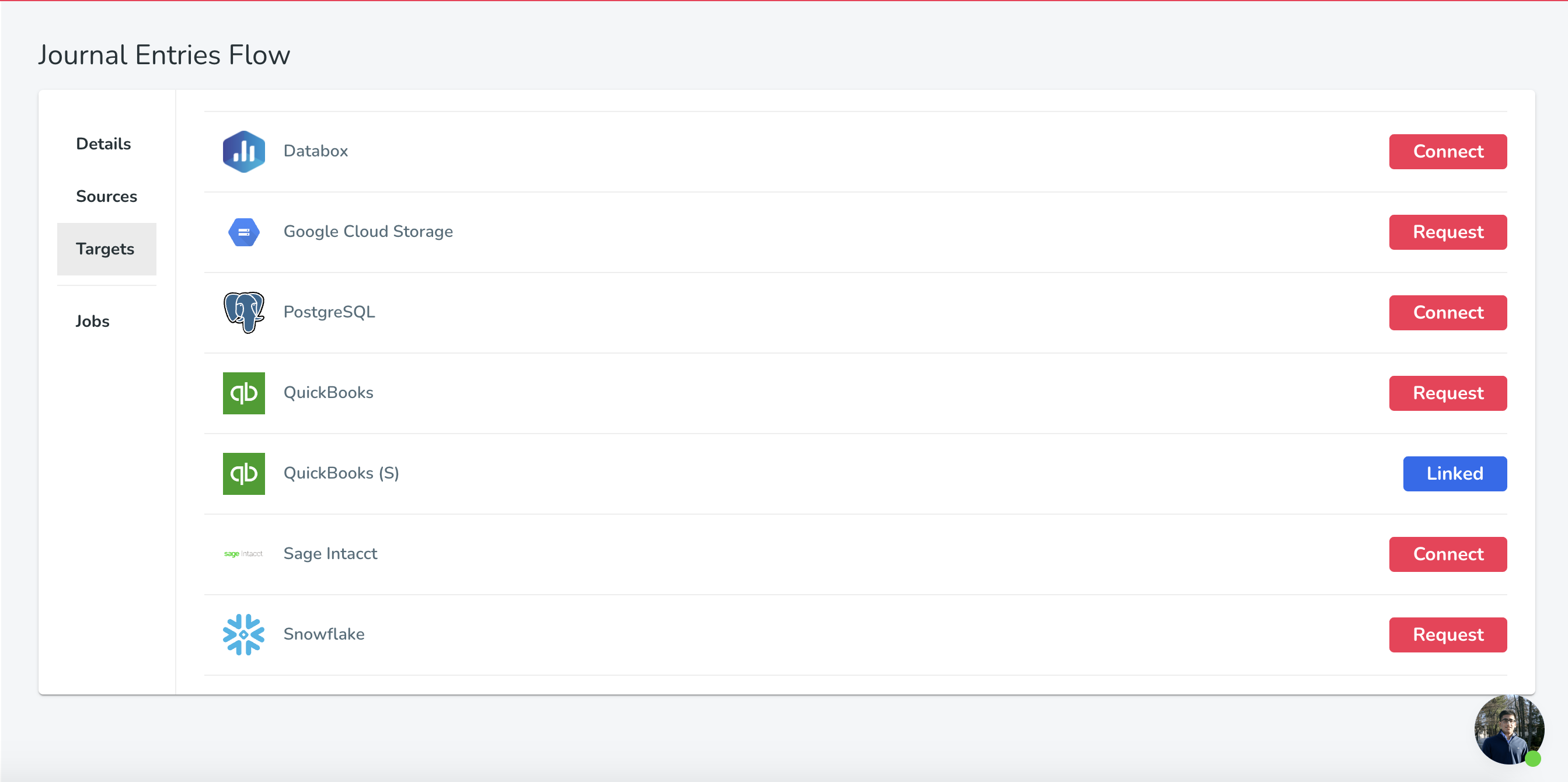Switch to the Sources tab

point(106,196)
